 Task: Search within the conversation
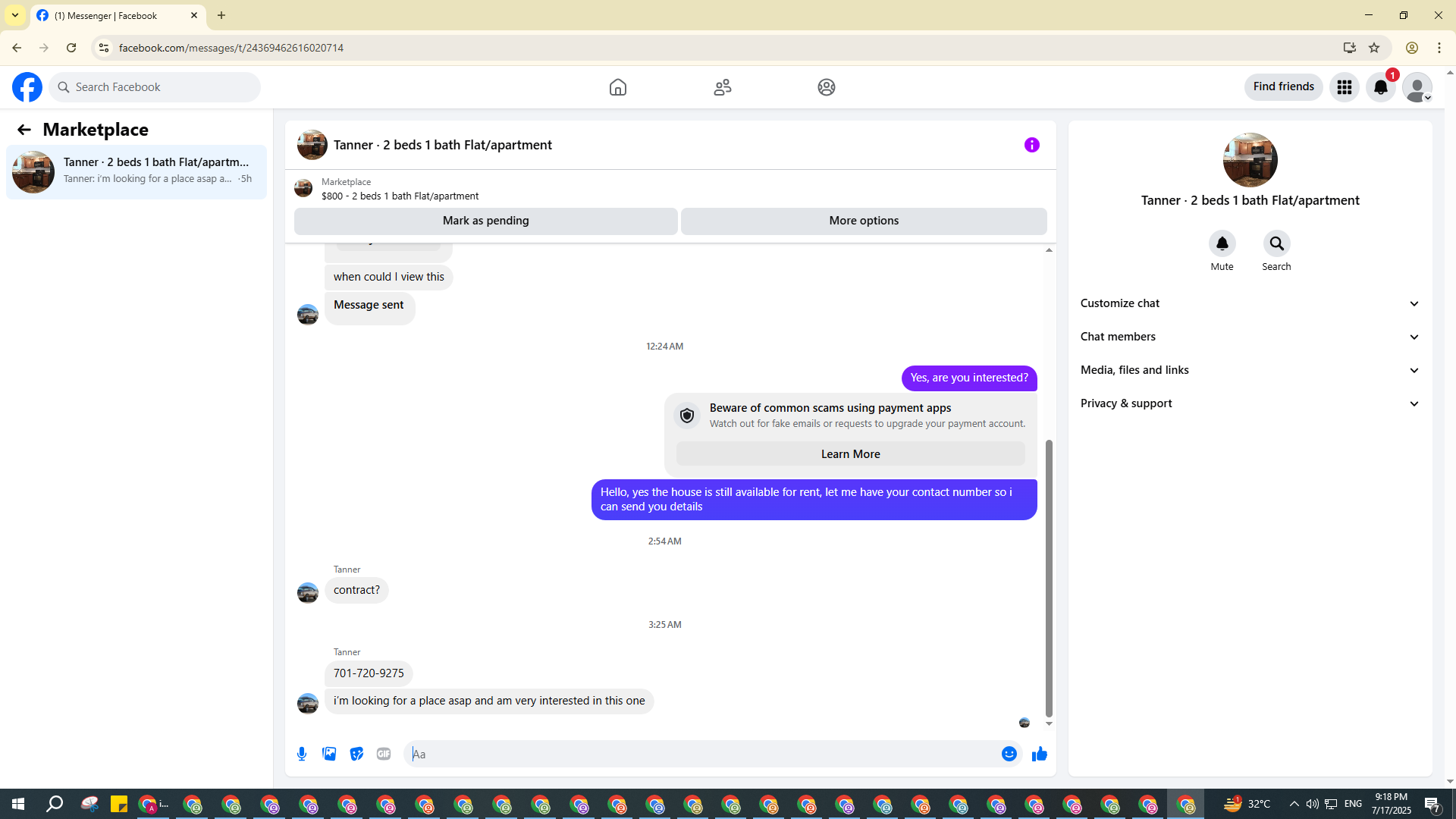1277,243
